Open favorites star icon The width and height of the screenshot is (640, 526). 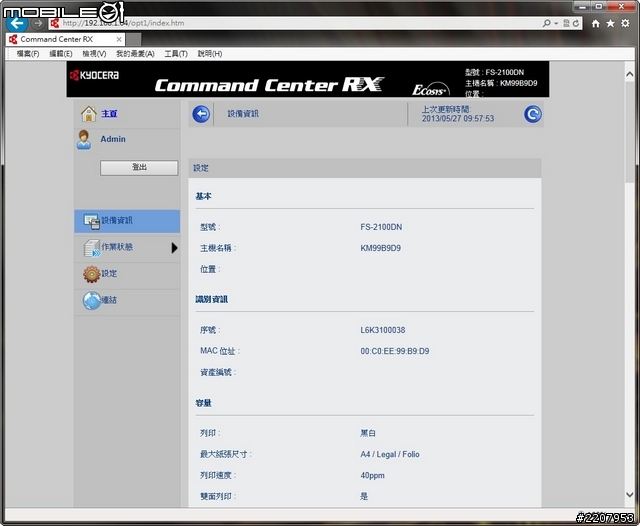(610, 23)
